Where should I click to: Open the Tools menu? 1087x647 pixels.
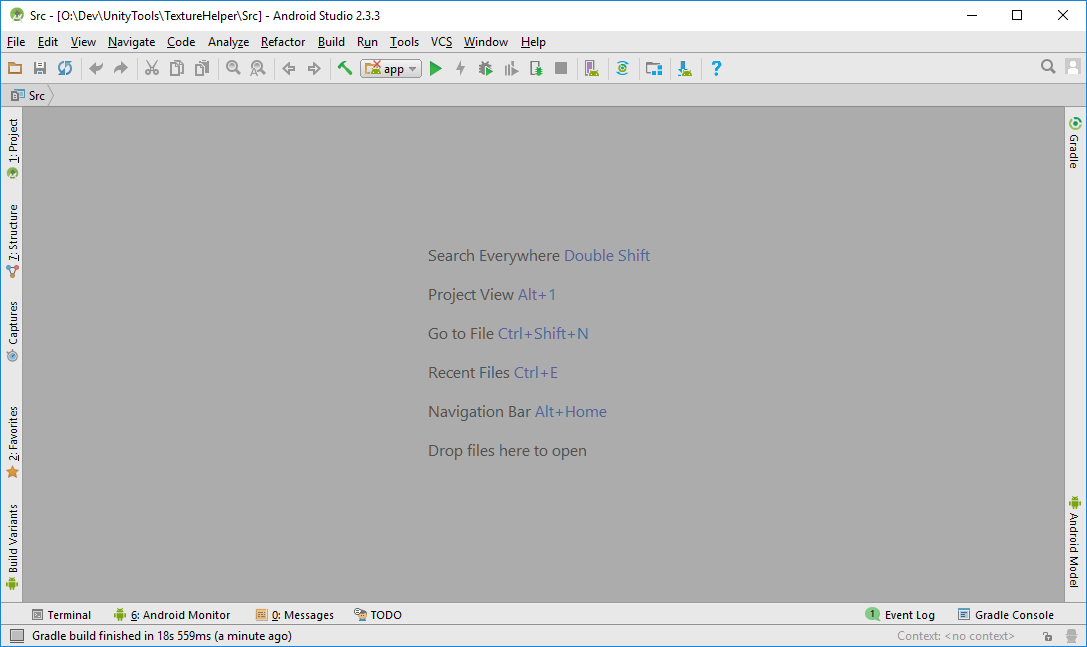point(404,42)
